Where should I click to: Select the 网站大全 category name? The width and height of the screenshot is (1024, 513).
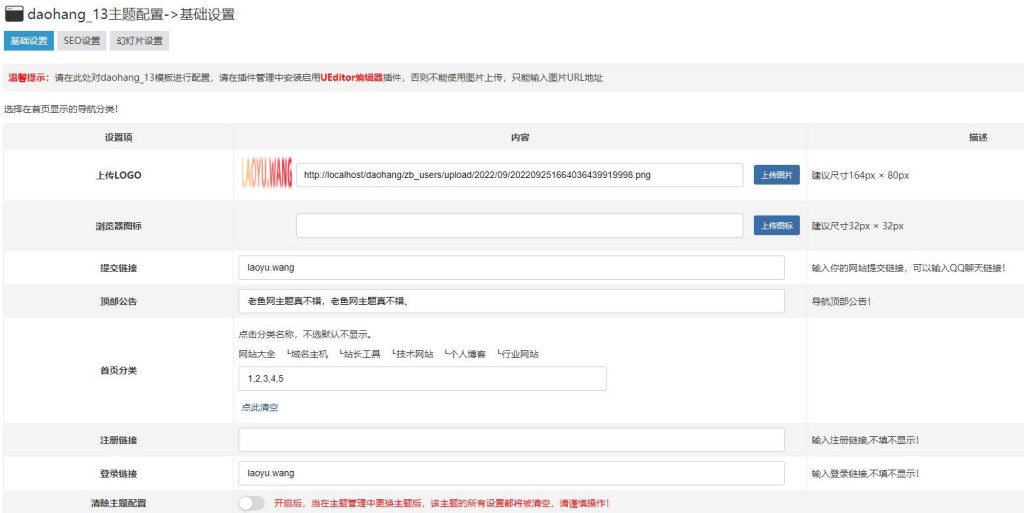257,354
